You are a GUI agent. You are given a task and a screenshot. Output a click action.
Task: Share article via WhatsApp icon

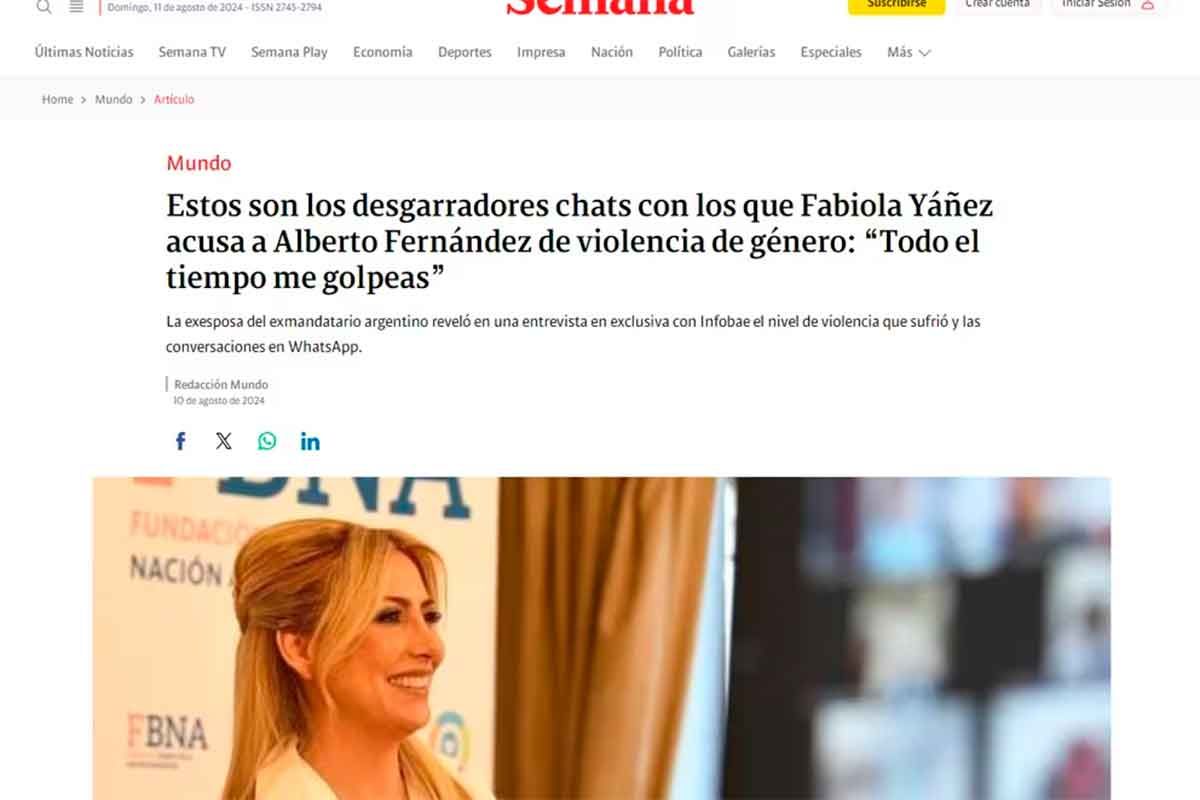[x=267, y=441]
